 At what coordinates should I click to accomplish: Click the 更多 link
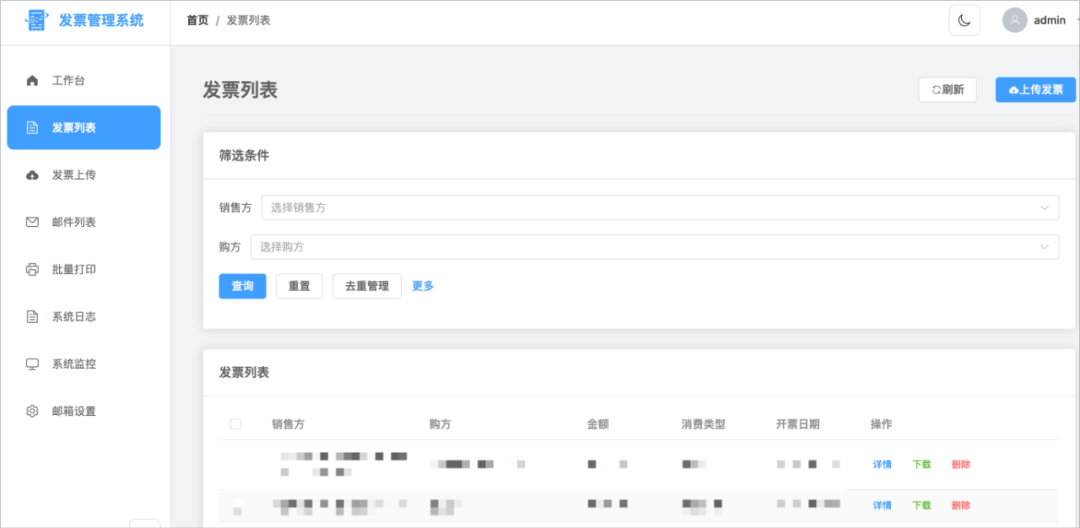pyautogui.click(x=423, y=286)
